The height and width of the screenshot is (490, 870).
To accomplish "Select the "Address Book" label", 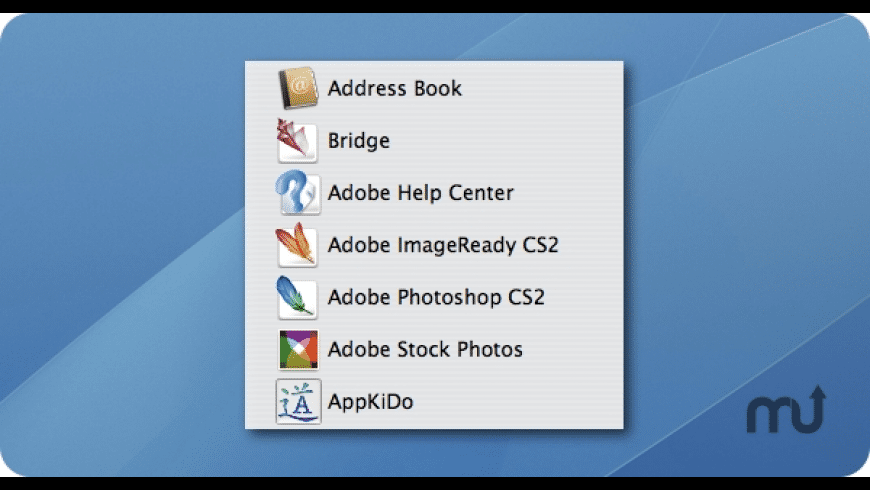I will click(394, 88).
